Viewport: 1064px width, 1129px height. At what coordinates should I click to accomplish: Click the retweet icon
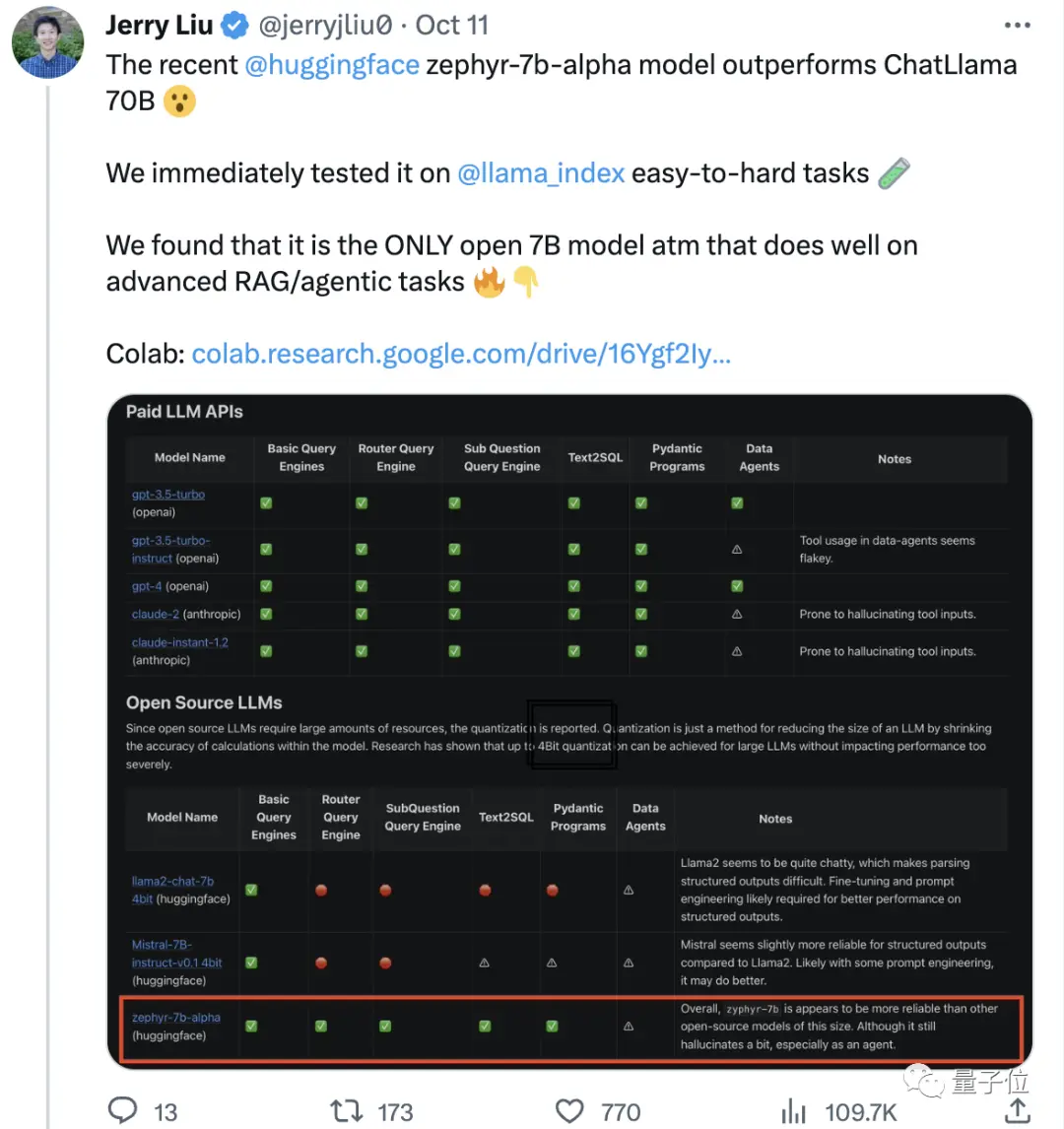point(346,1111)
